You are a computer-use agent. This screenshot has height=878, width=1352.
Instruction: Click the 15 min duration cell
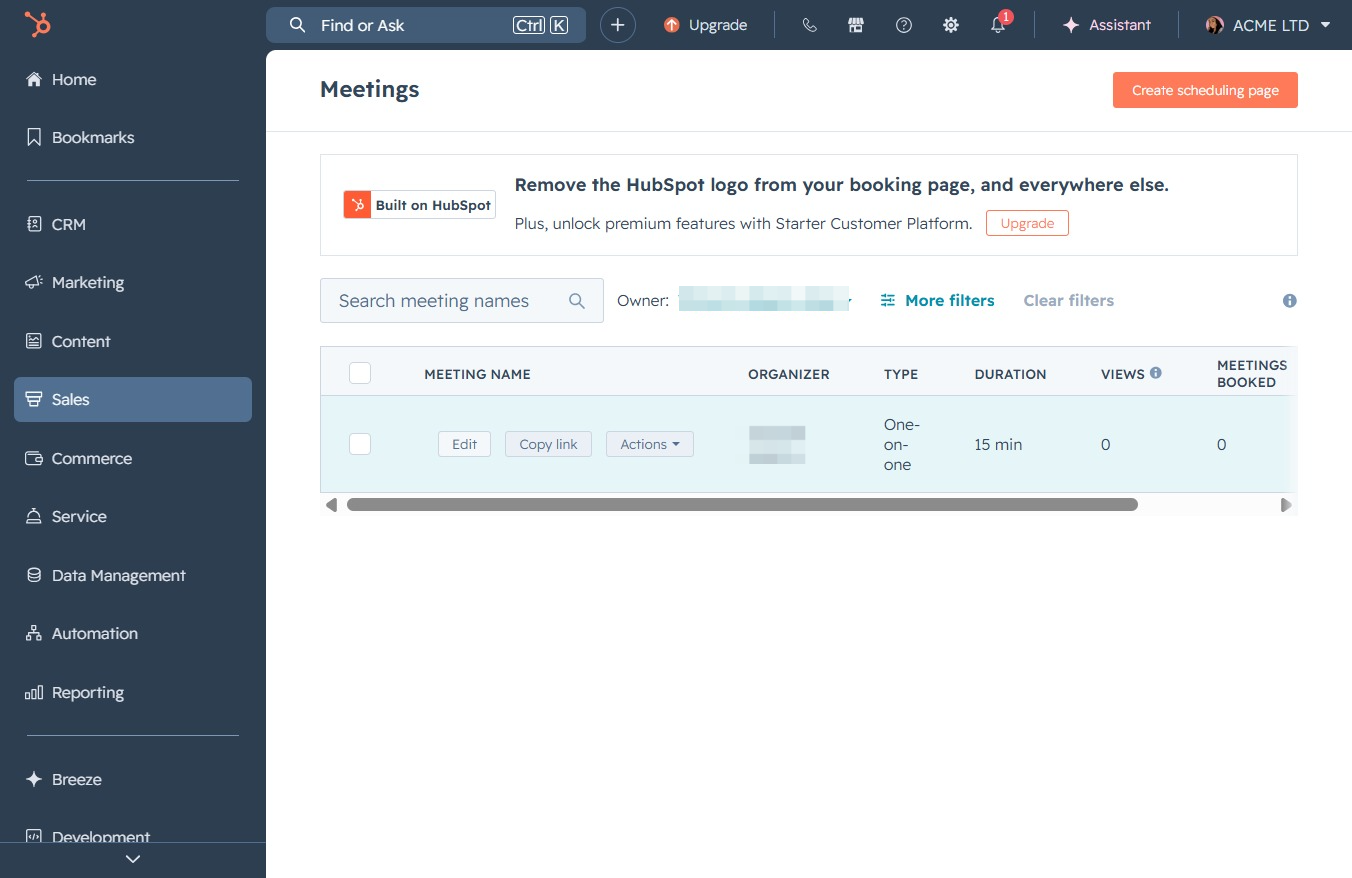click(998, 444)
